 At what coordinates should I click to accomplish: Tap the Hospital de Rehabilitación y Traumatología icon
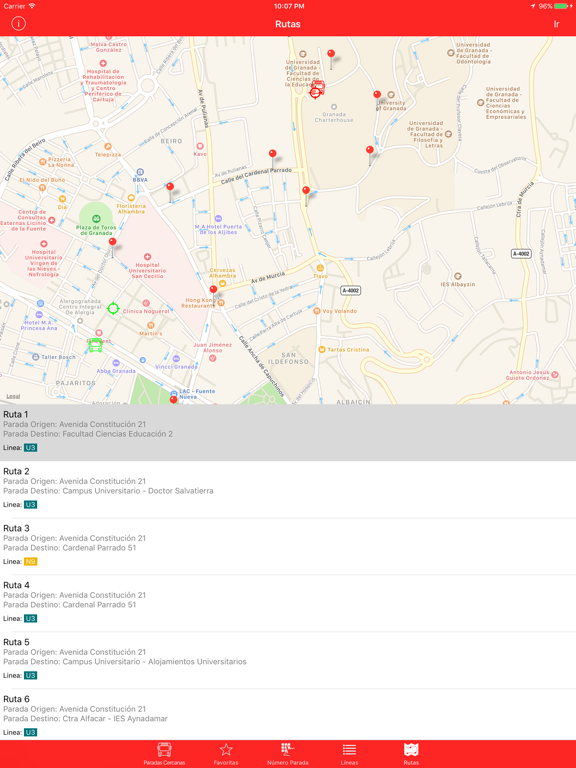[103, 63]
